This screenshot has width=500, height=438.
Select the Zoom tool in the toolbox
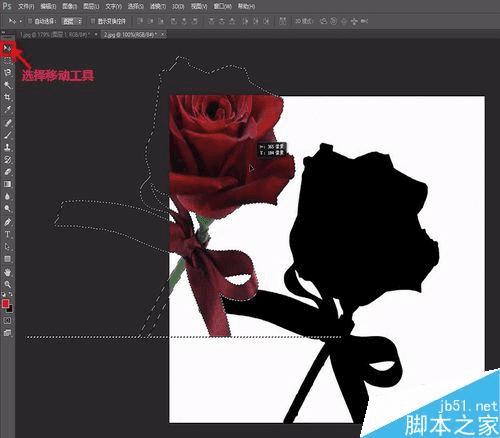tap(7, 284)
